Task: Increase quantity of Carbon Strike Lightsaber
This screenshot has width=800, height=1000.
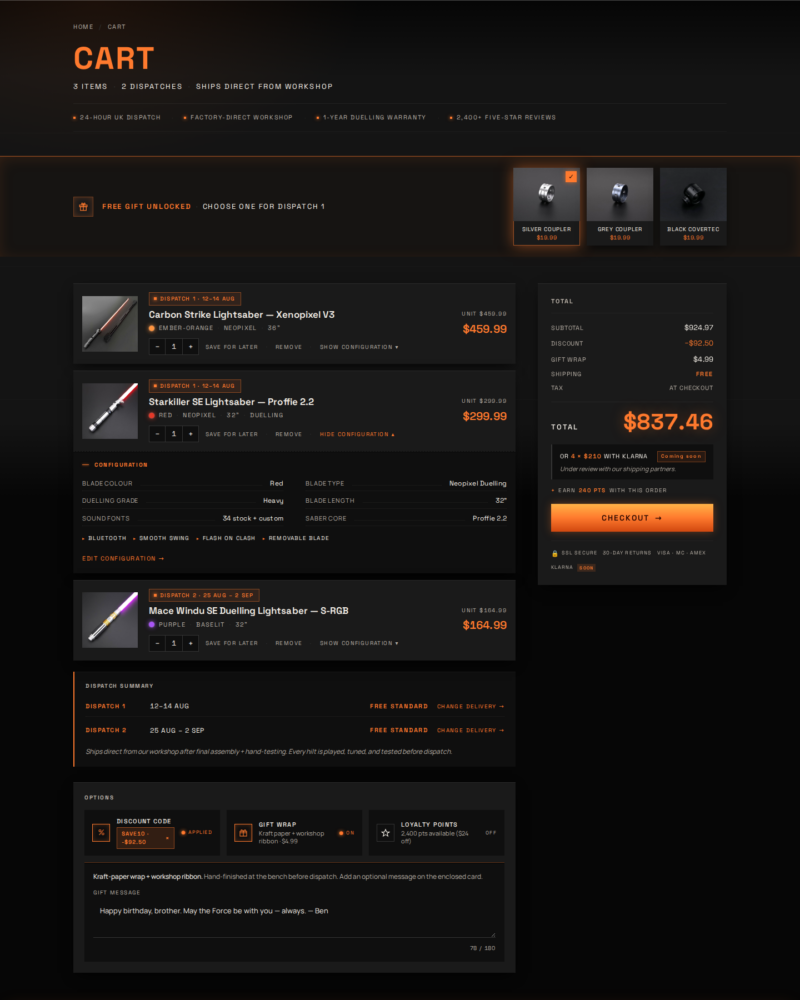Action: (x=190, y=347)
